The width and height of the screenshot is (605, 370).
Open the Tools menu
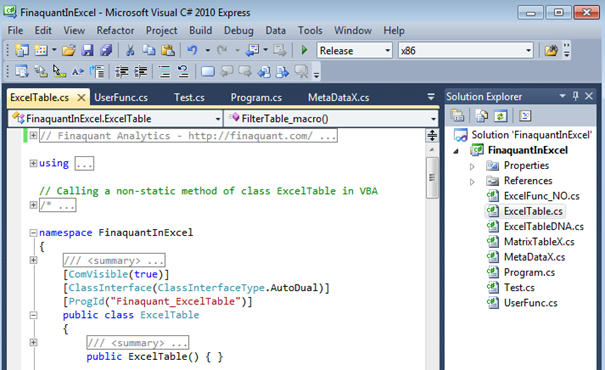[x=310, y=30]
